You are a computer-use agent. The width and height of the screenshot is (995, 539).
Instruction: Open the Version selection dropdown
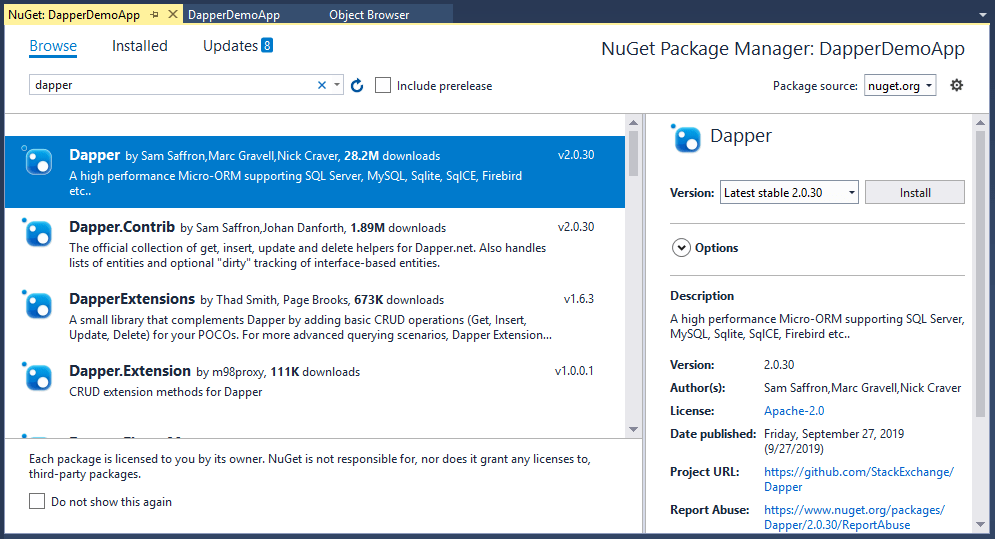[789, 192]
